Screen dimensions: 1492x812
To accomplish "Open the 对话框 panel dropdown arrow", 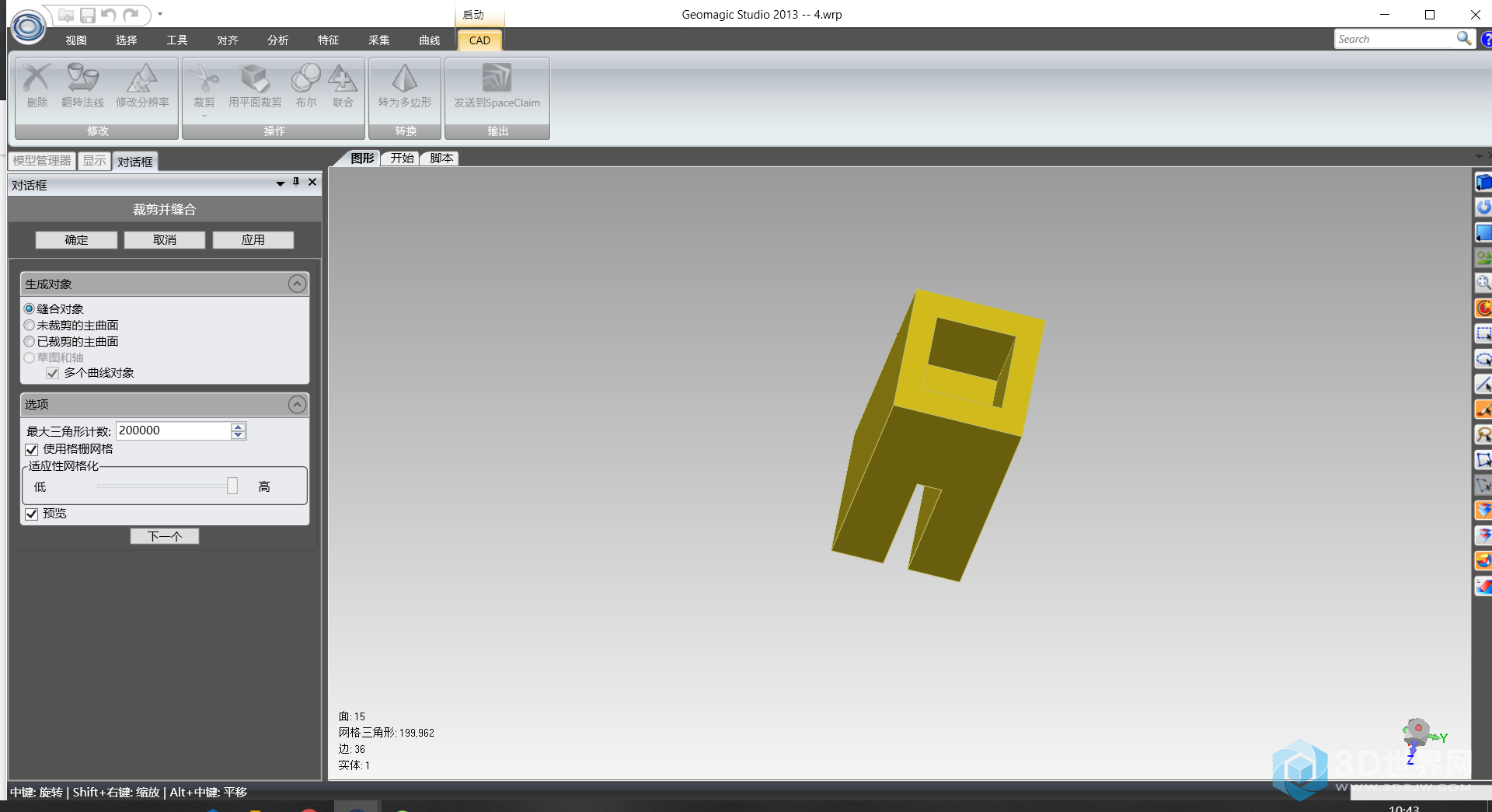I will click(280, 183).
